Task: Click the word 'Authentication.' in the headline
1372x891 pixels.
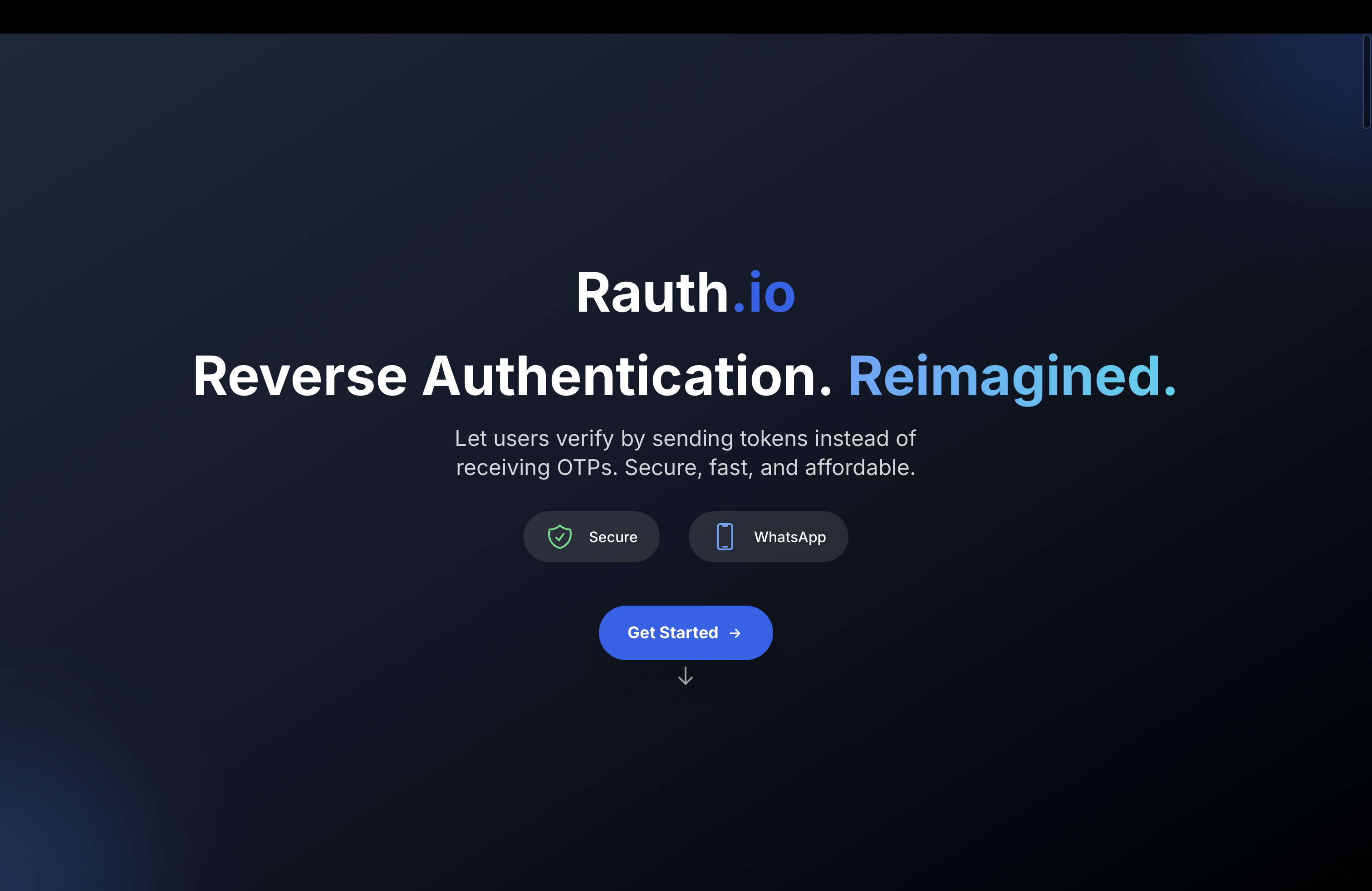Action: coord(627,377)
